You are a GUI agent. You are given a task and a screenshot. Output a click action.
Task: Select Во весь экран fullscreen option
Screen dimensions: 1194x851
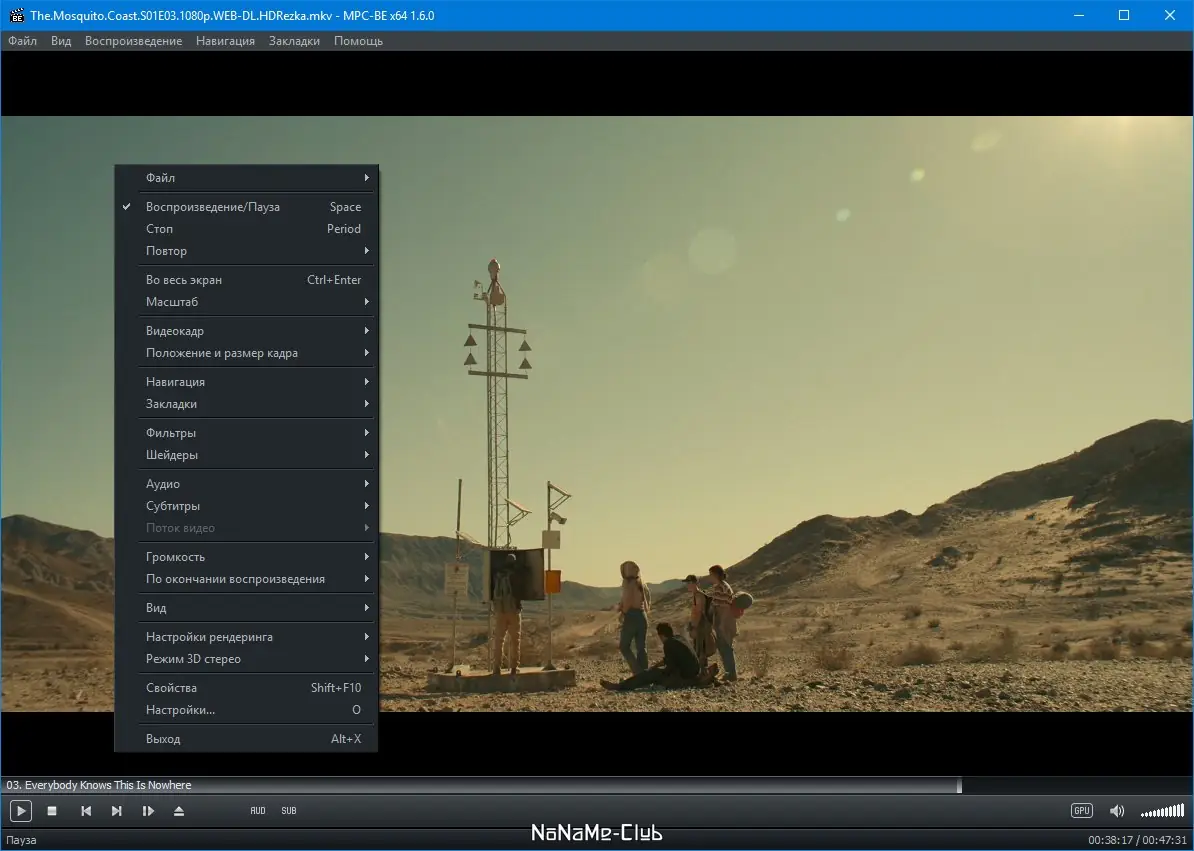pyautogui.click(x=246, y=280)
